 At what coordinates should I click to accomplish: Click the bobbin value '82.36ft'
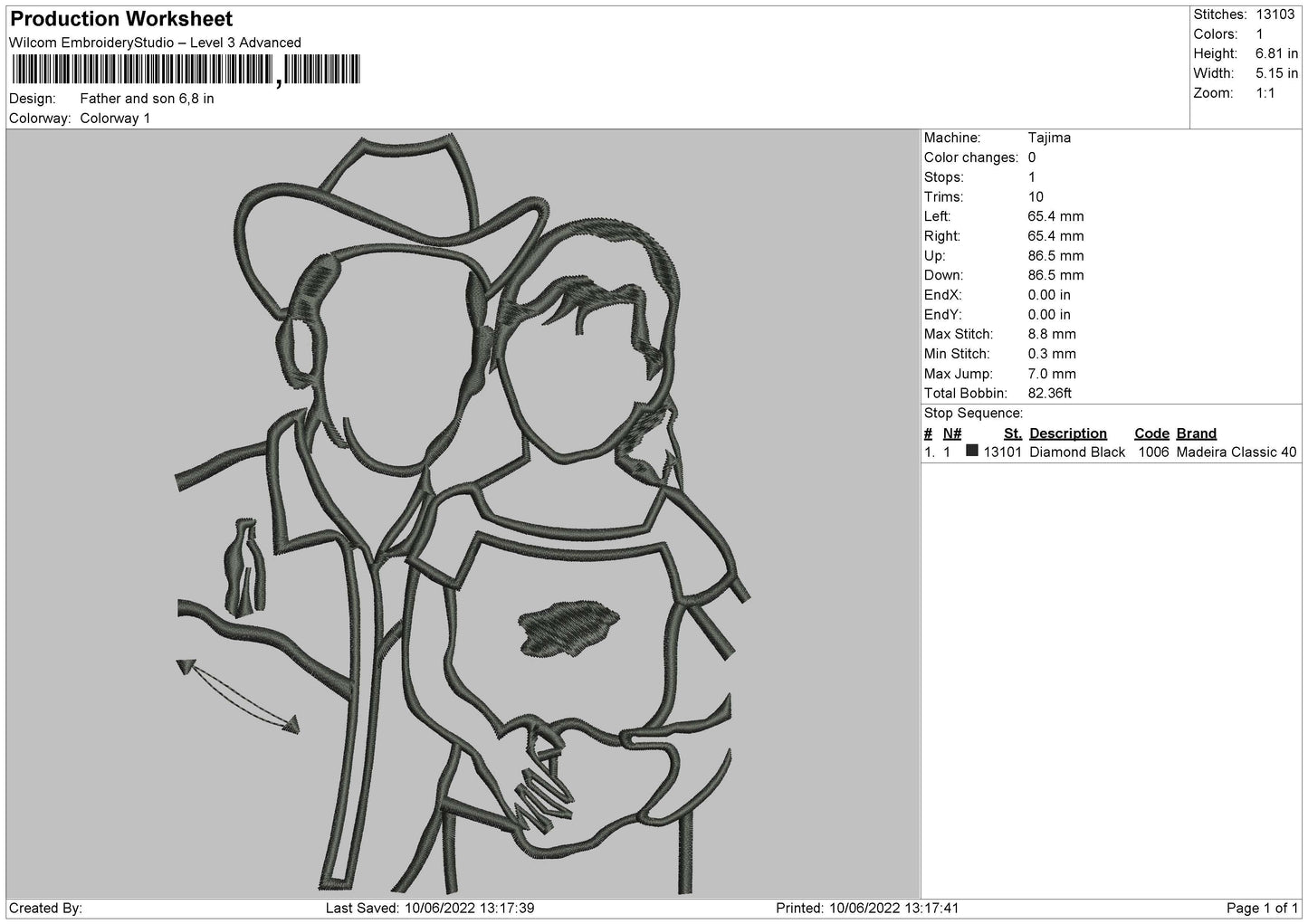click(1050, 394)
